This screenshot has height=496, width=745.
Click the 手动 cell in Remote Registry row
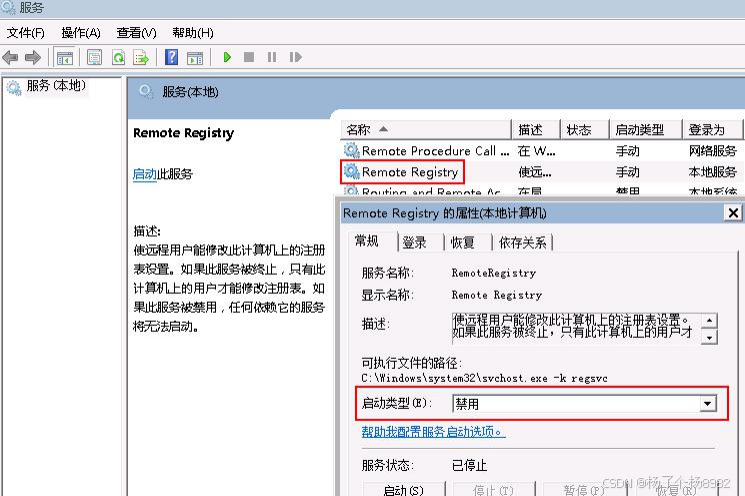pos(628,172)
